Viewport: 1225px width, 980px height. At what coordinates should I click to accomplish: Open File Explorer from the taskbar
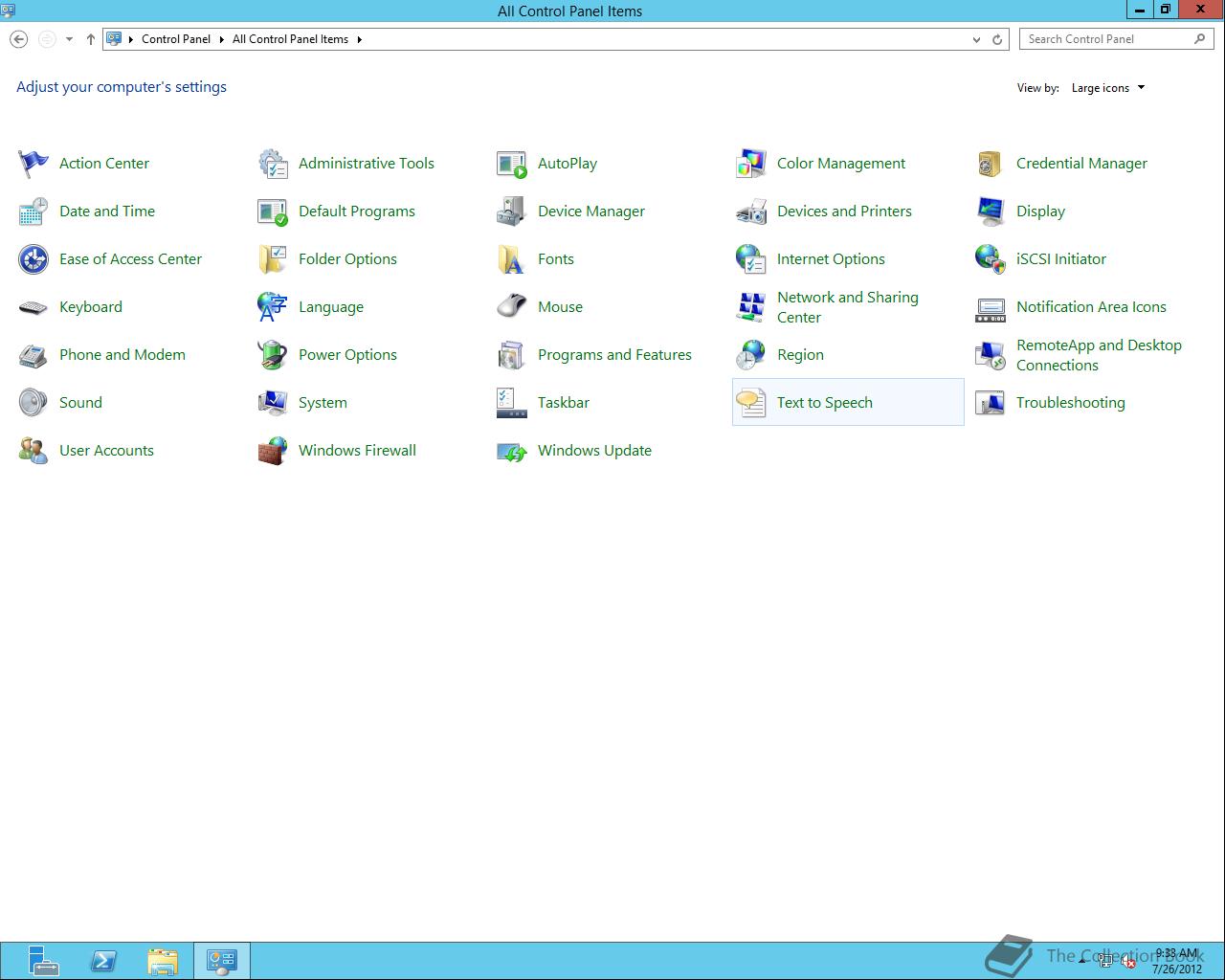[163, 961]
